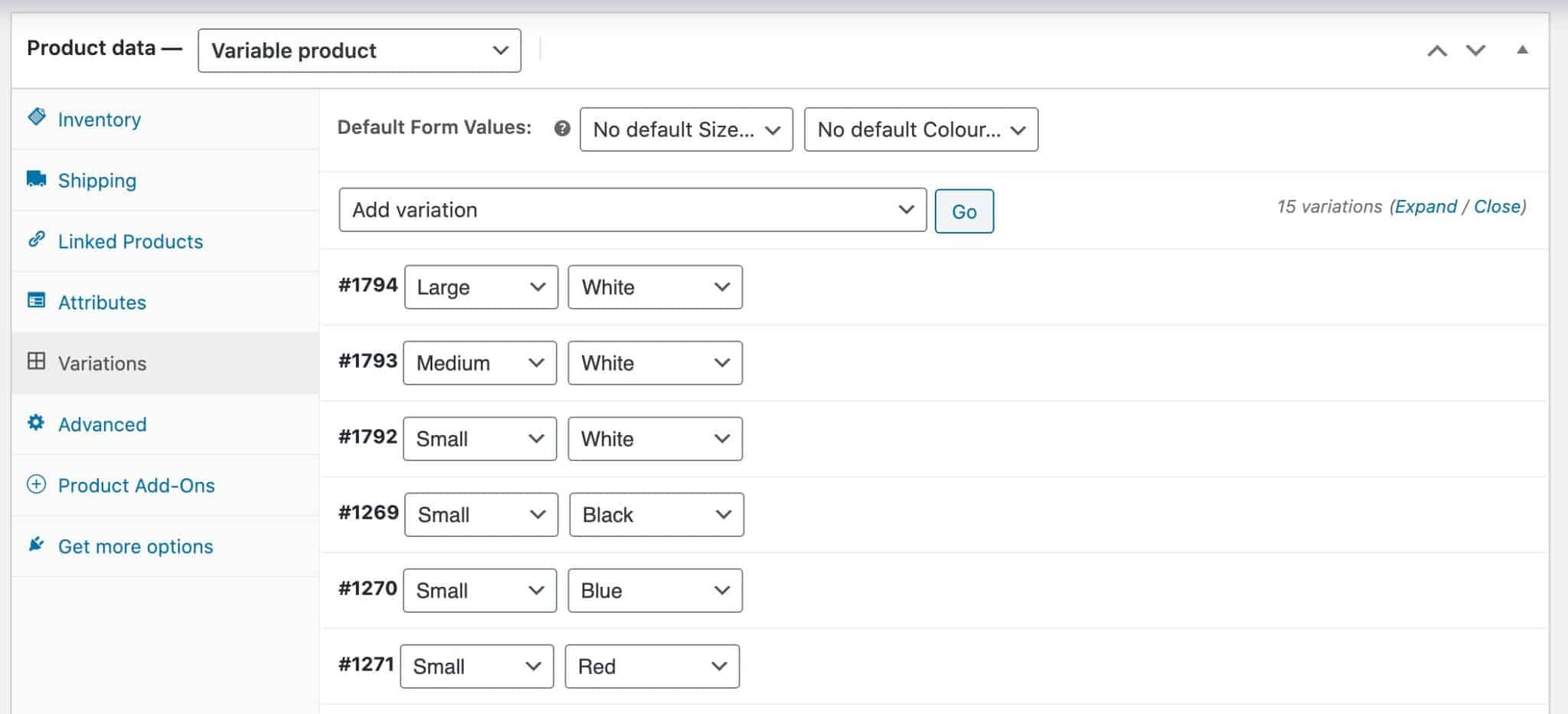Click the Attributes list icon
This screenshot has height=714, width=1568.
pos(36,300)
